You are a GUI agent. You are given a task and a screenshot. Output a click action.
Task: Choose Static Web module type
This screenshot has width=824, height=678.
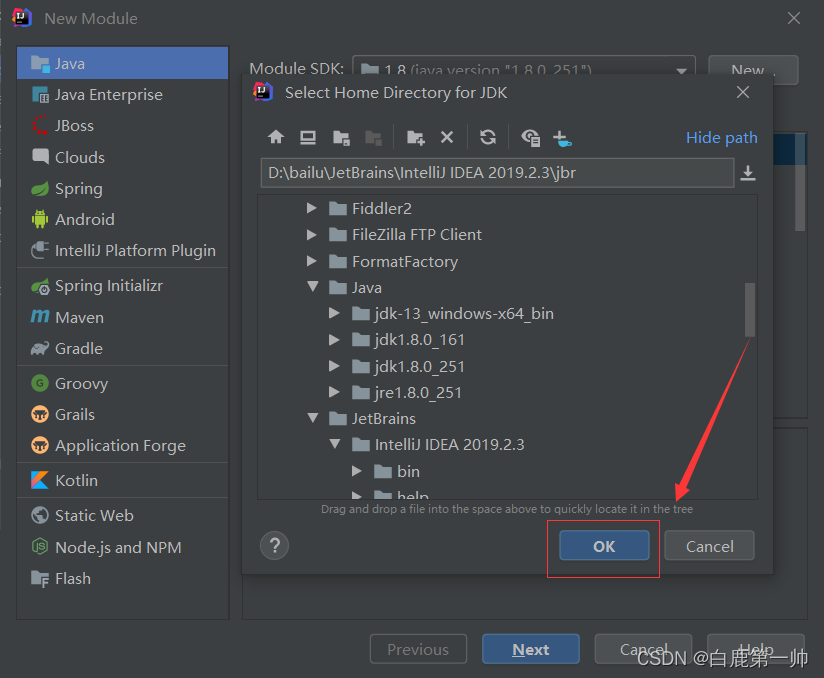coord(122,515)
